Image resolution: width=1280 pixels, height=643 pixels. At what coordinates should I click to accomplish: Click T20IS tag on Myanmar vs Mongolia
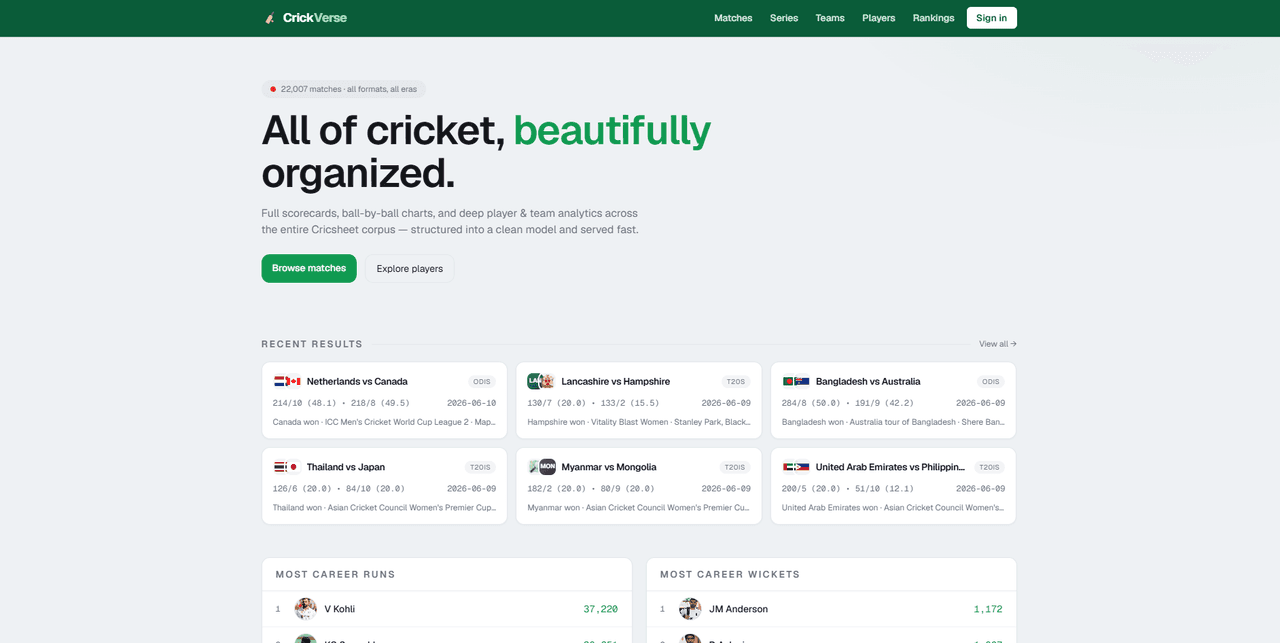735,468
